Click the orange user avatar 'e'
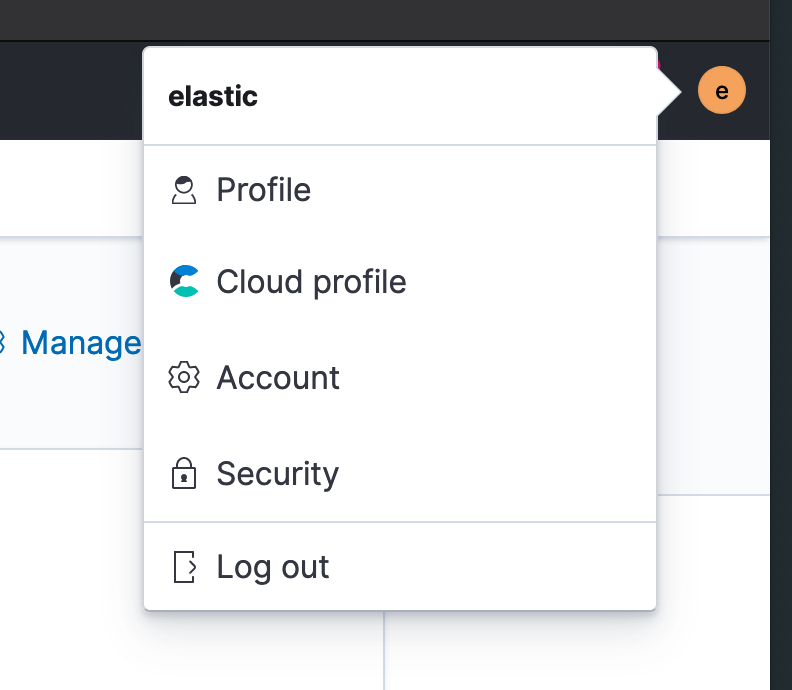 click(x=721, y=90)
